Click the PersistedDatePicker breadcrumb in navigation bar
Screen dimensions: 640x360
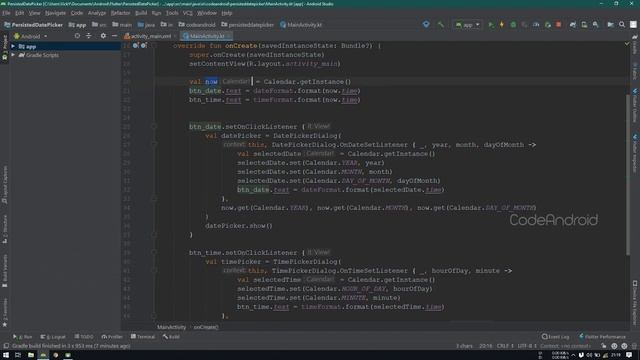33,25
